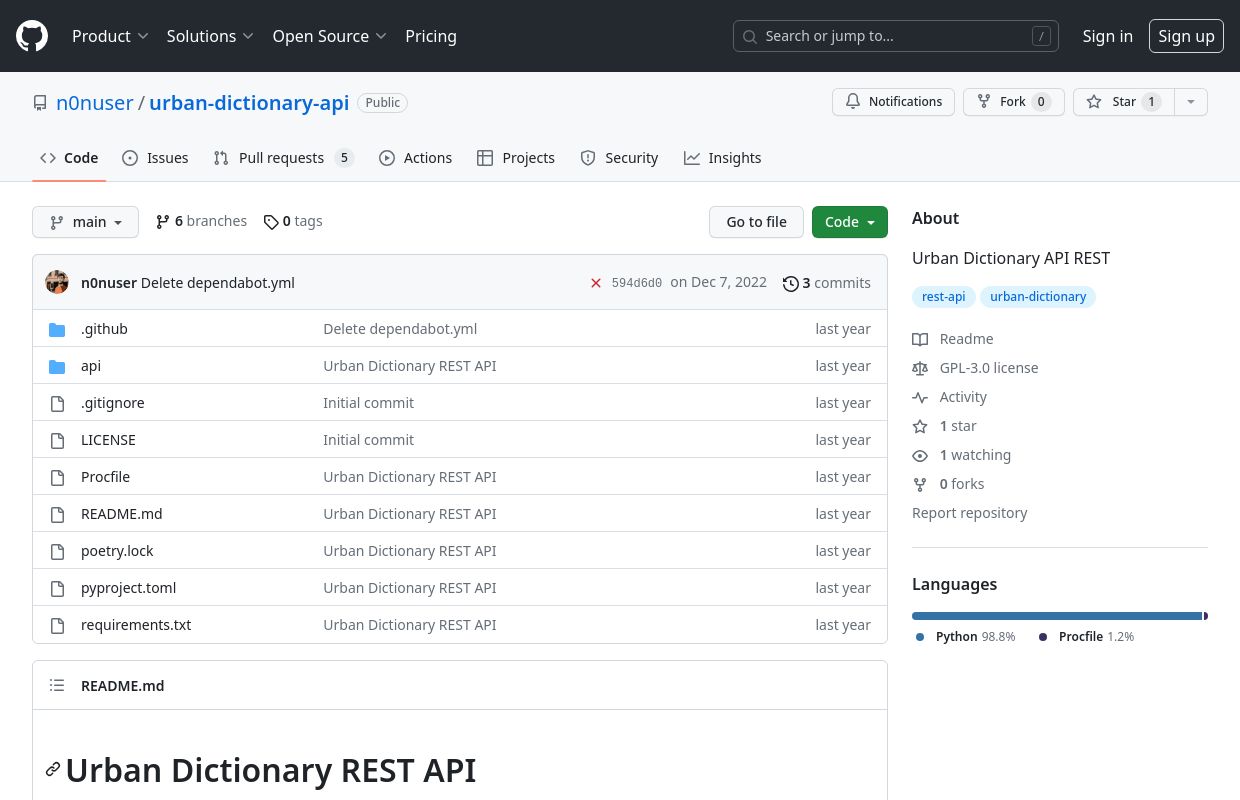
Task: Click the branch icon beside 6 branches
Action: (x=163, y=222)
